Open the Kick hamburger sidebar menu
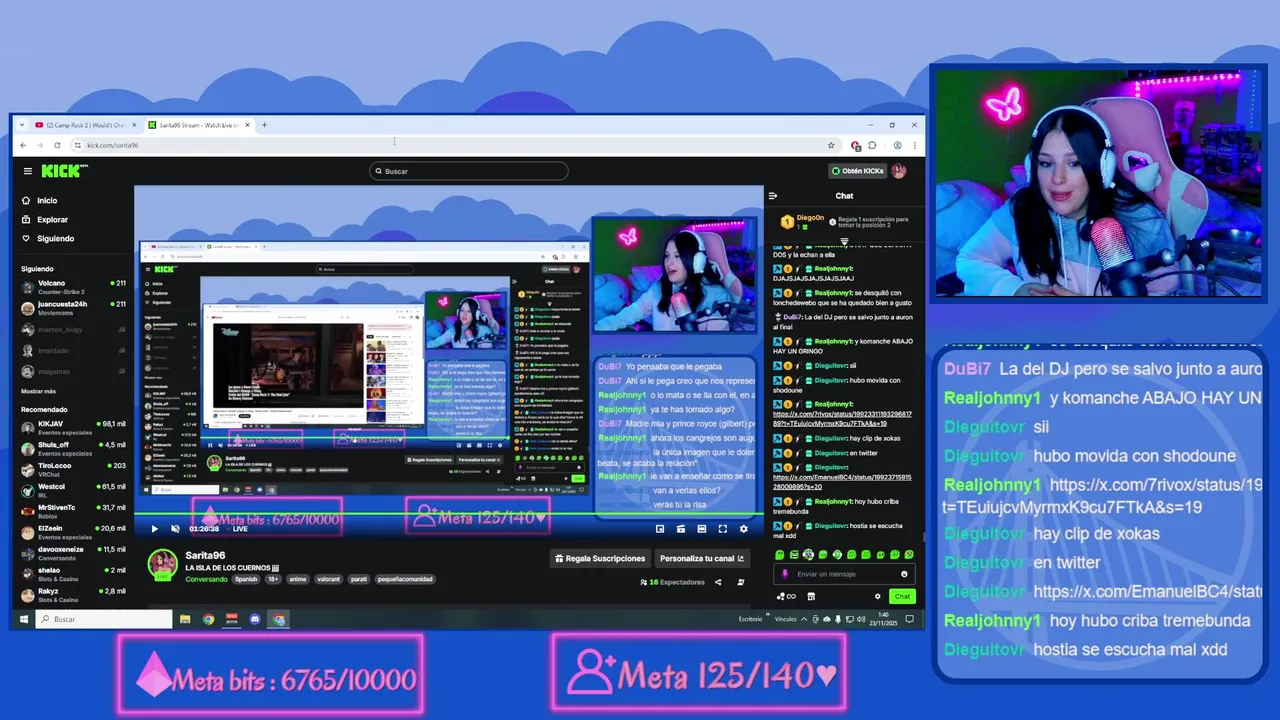Image resolution: width=1280 pixels, height=720 pixels. point(28,171)
